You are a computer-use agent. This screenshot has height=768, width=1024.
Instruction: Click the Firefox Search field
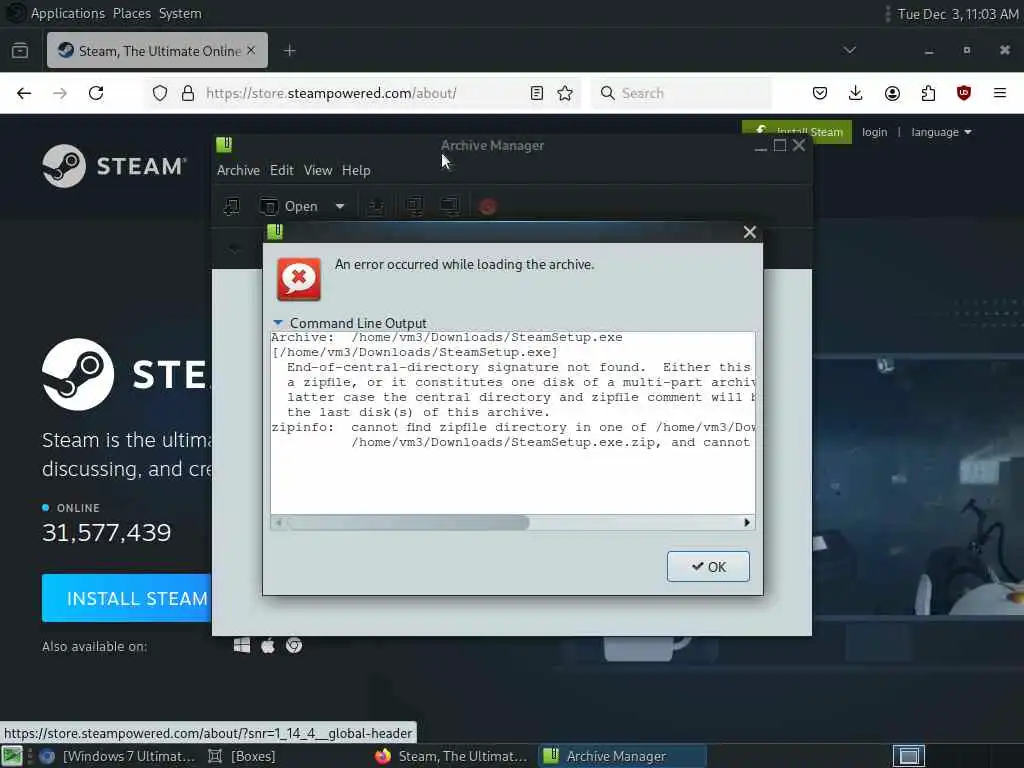click(x=681, y=93)
